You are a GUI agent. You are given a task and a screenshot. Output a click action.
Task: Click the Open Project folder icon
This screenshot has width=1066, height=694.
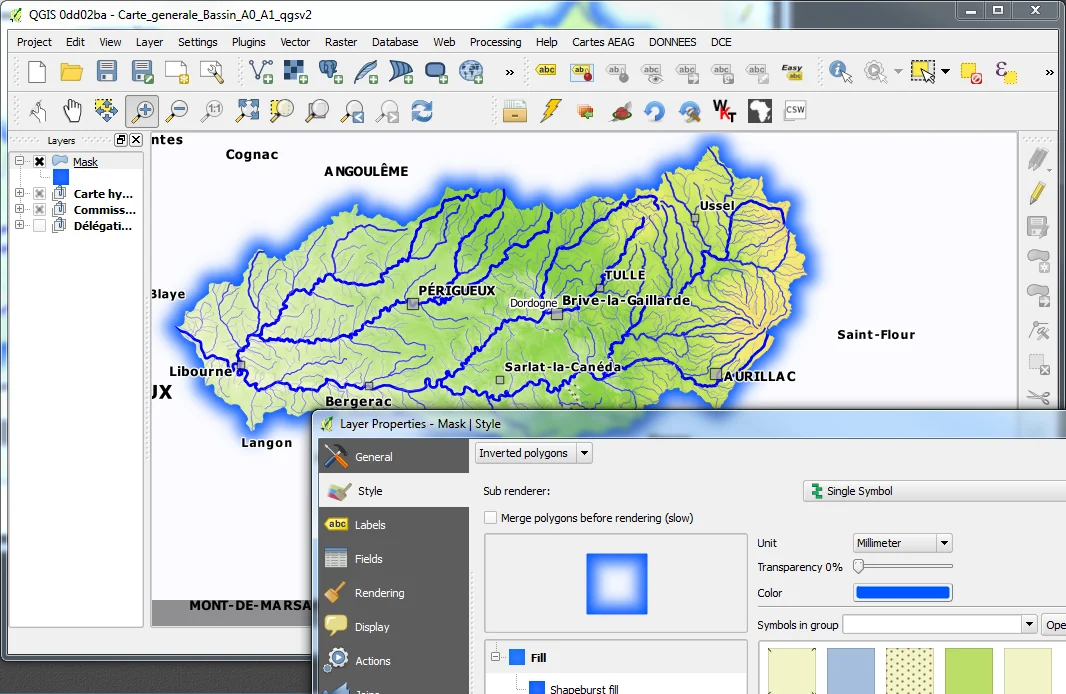(71, 71)
